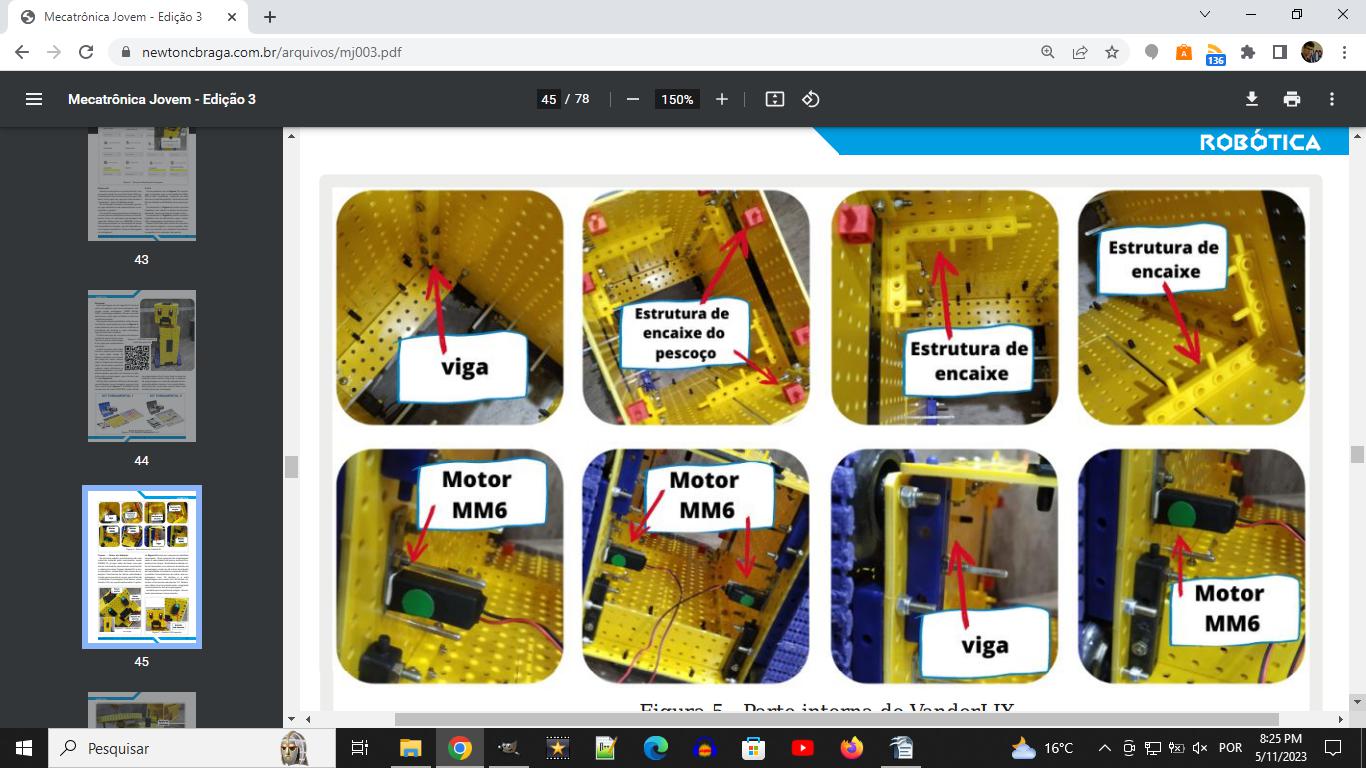Open Microsoft Edge from the taskbar
Screen dimensions: 1366x768
pos(655,748)
